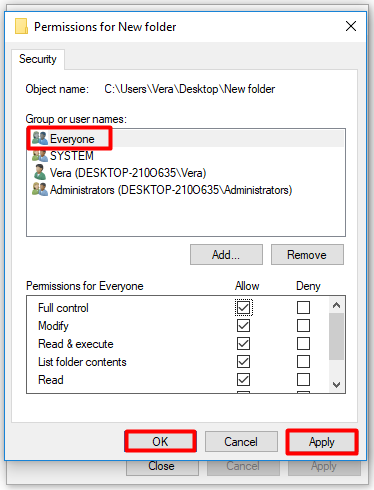
Task: Toggle Allow for Modify
Action: coord(243,325)
